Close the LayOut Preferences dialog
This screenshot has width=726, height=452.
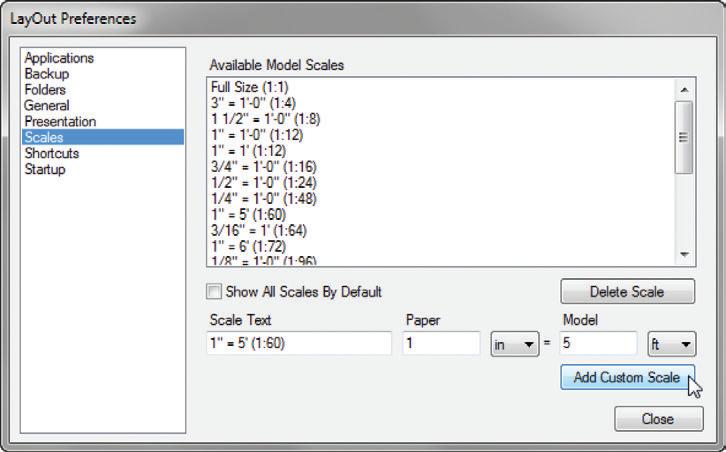pyautogui.click(x=658, y=419)
